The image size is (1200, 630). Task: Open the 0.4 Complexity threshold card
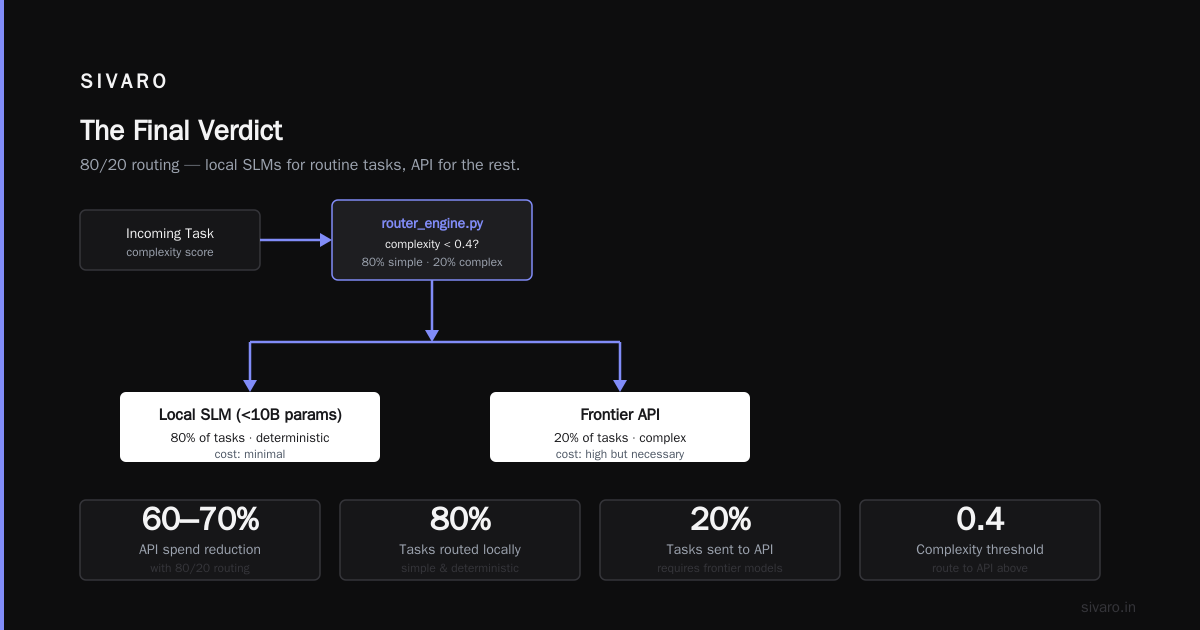pos(980,540)
